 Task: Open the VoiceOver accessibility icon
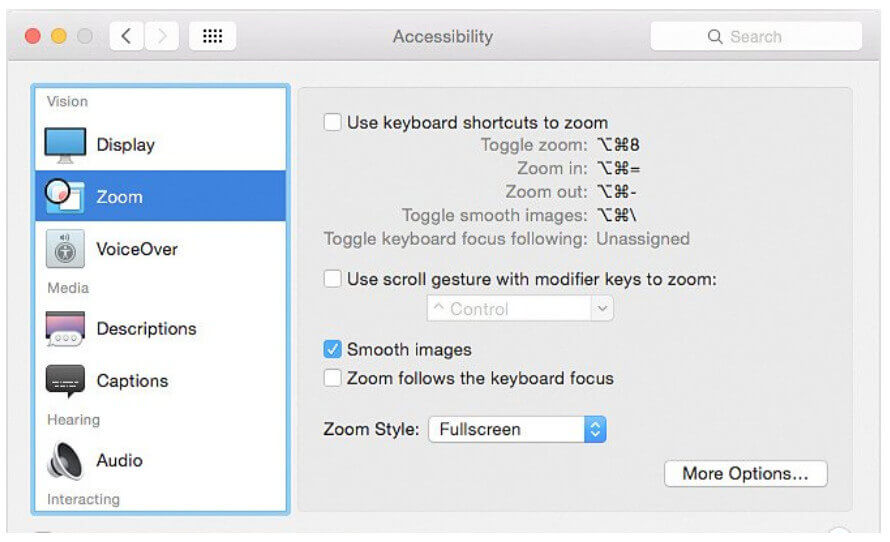point(66,249)
